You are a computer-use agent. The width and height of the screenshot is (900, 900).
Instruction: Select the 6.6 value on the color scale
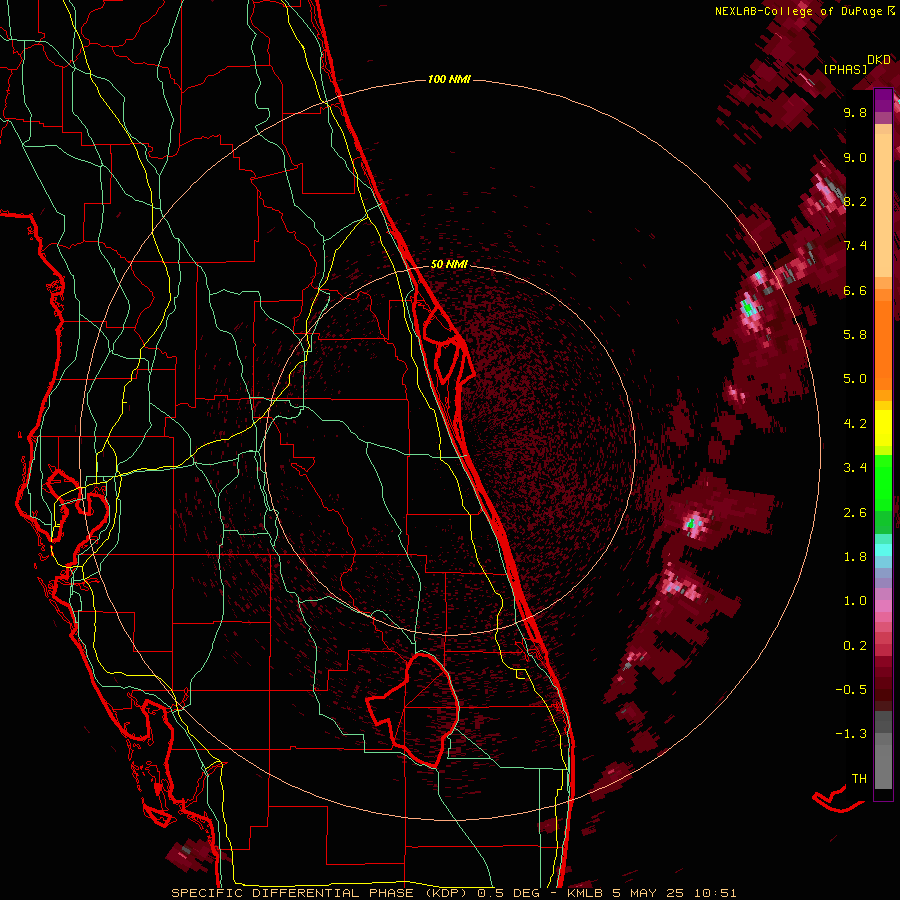(855, 290)
